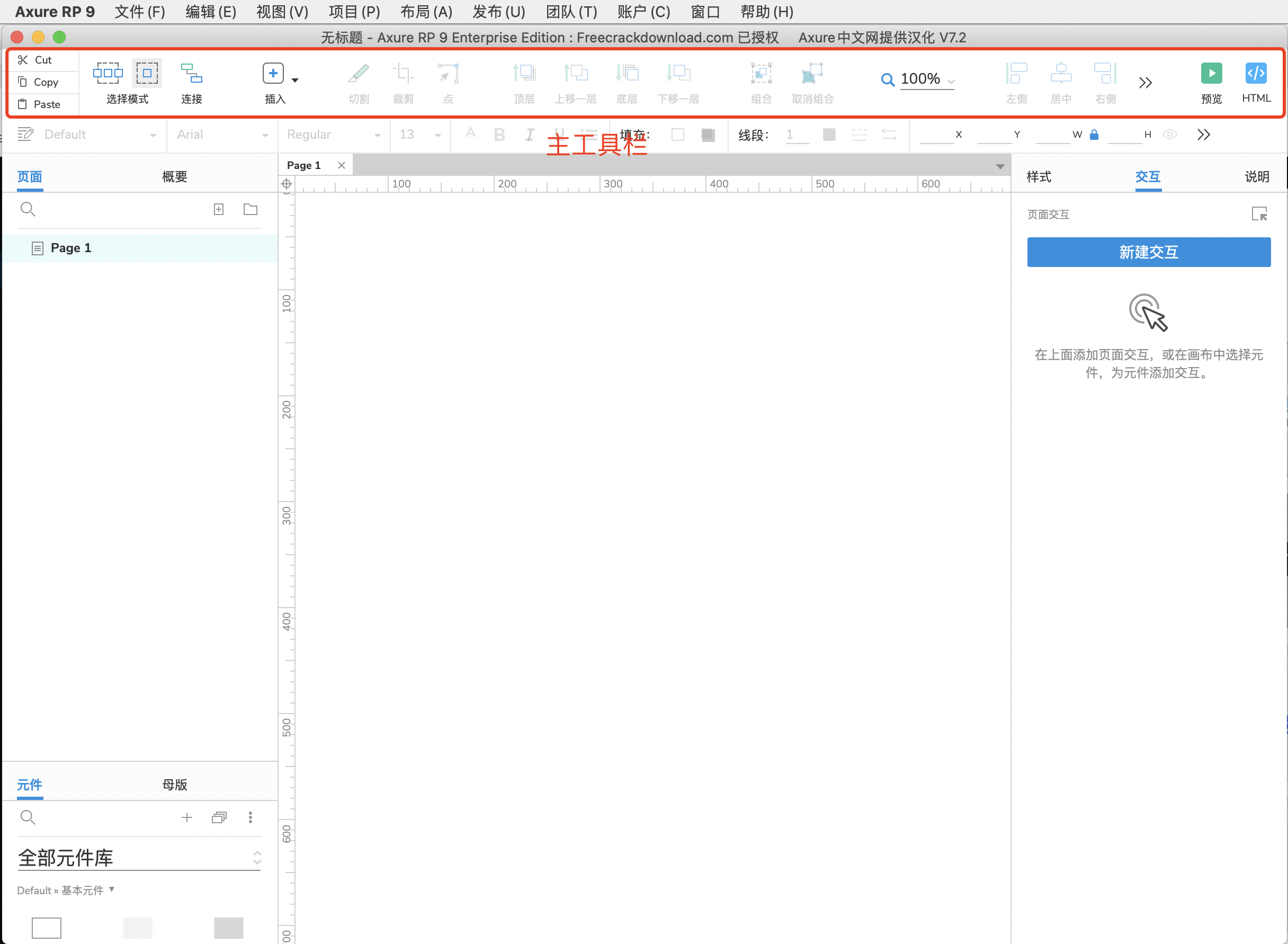
Task: Toggle the lock aspect ratio icon
Action: pos(1094,135)
